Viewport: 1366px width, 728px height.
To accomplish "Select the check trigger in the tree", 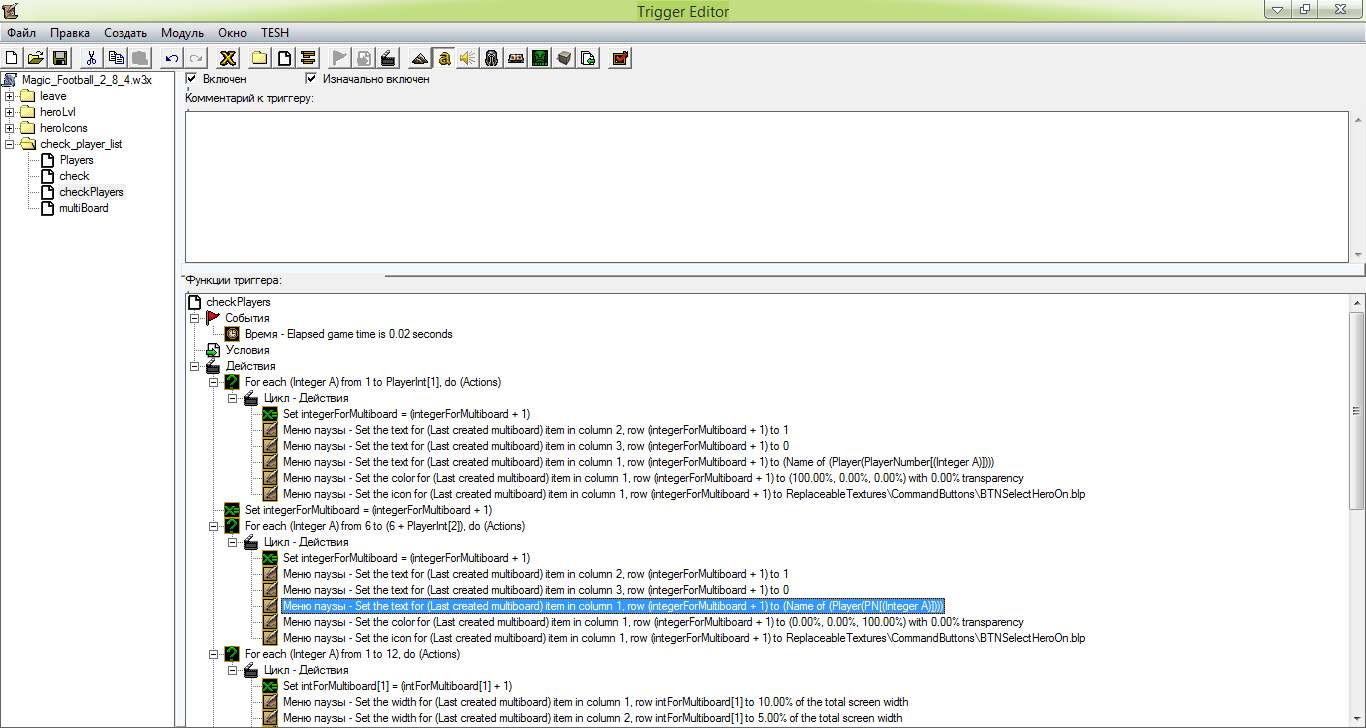I will click(x=74, y=176).
